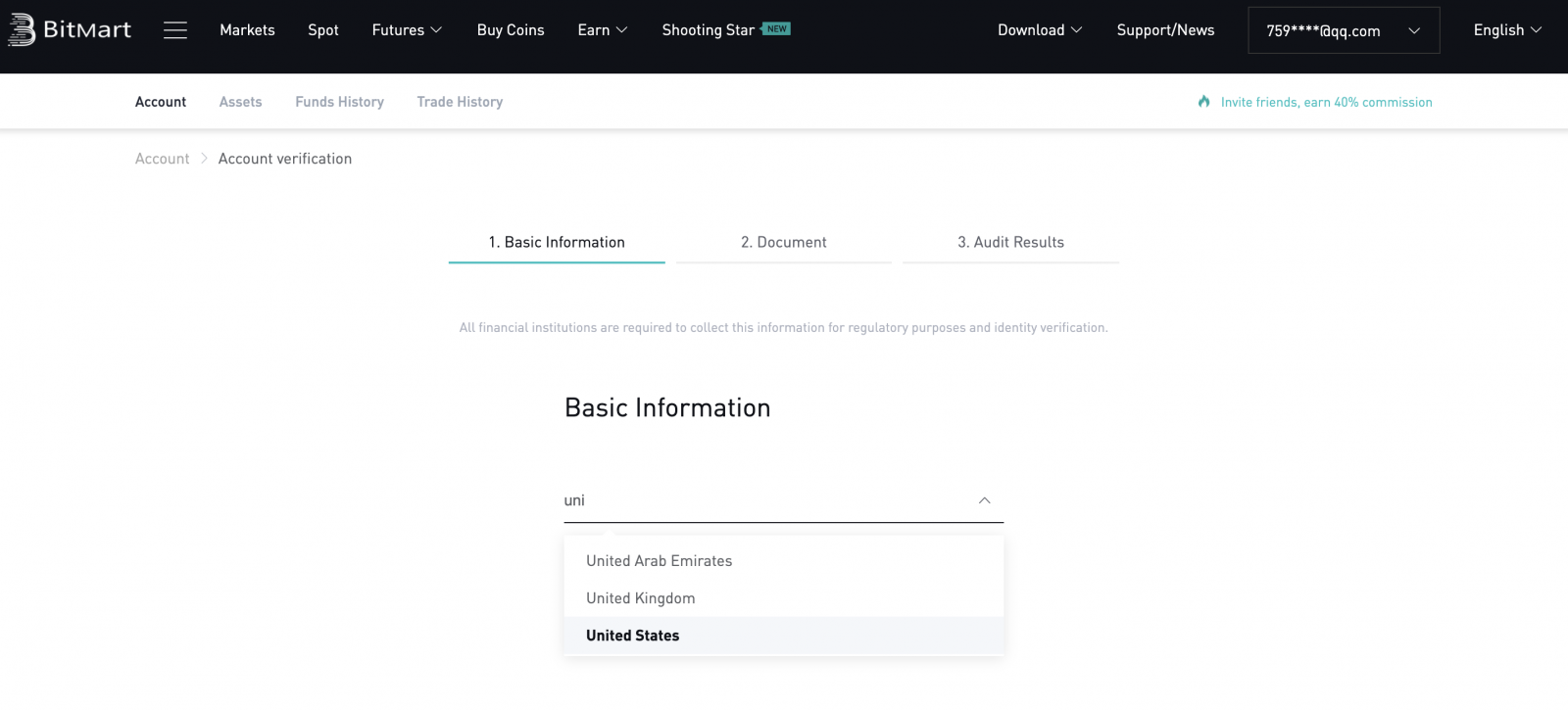Select United States from country list
The image size is (1568, 710).
click(x=633, y=636)
